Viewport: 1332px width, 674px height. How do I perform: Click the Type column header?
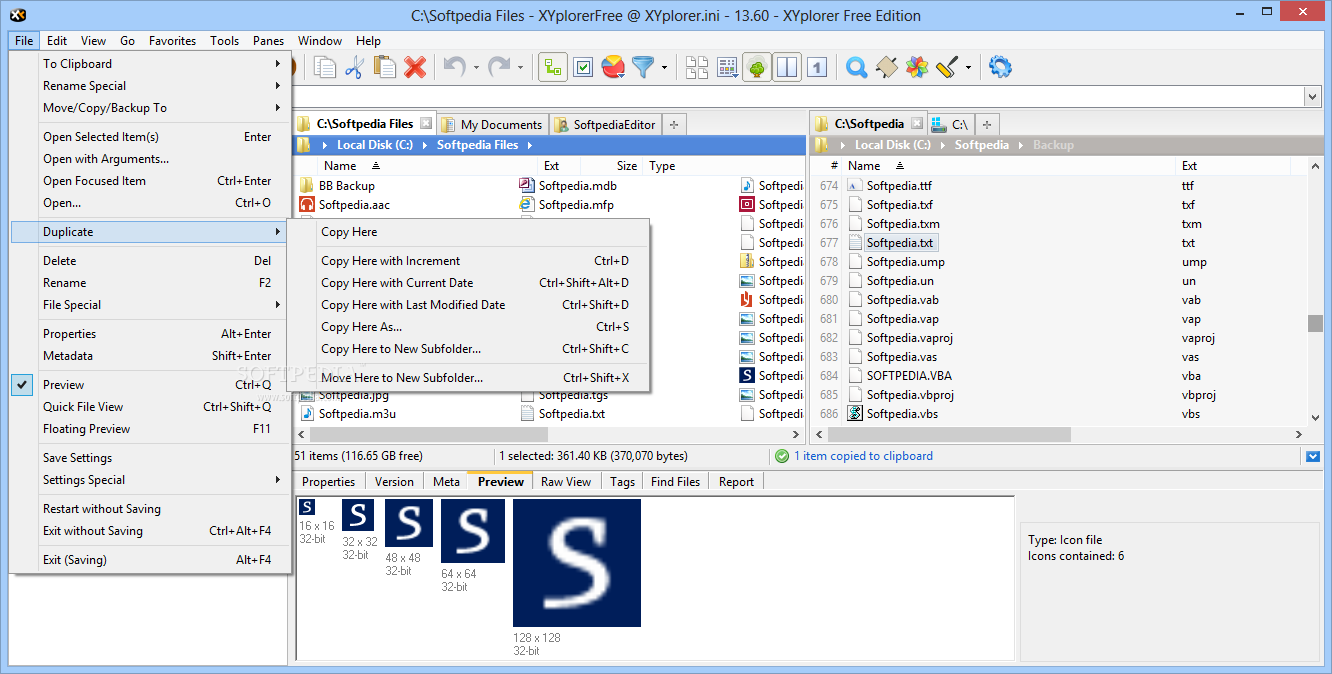(662, 166)
